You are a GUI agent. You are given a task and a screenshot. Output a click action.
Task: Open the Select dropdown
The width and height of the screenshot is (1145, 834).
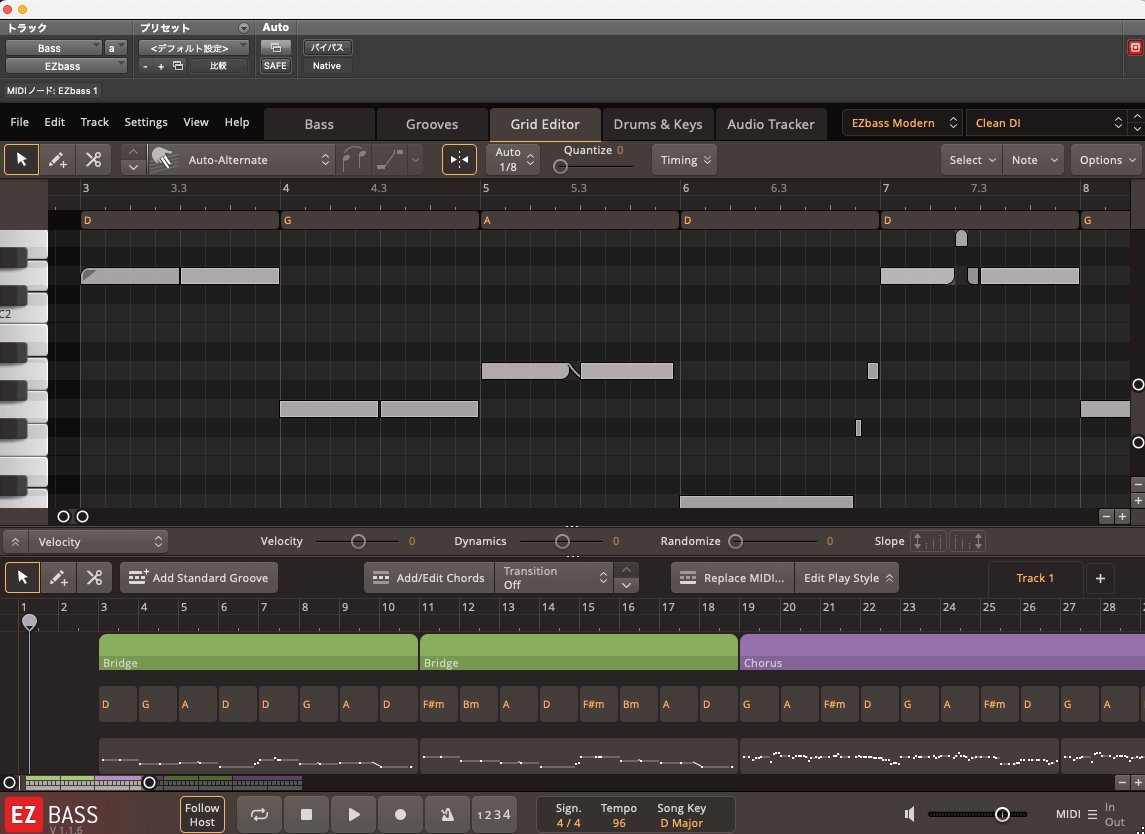tap(972, 160)
